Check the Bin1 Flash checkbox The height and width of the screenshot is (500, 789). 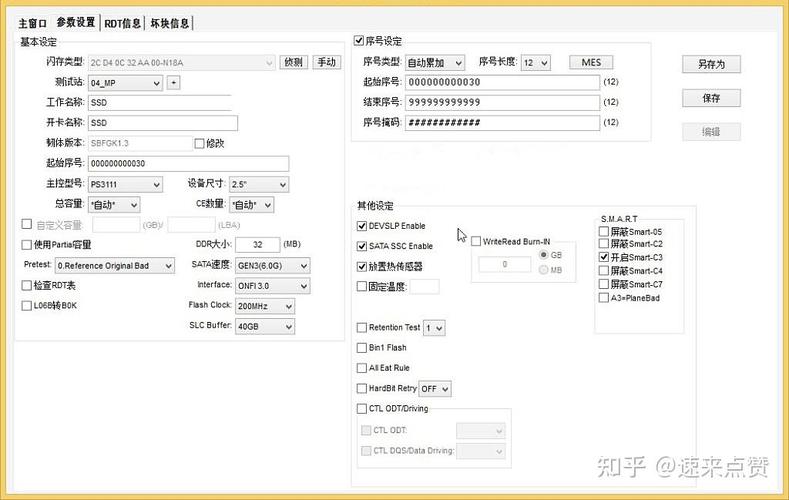click(x=362, y=348)
